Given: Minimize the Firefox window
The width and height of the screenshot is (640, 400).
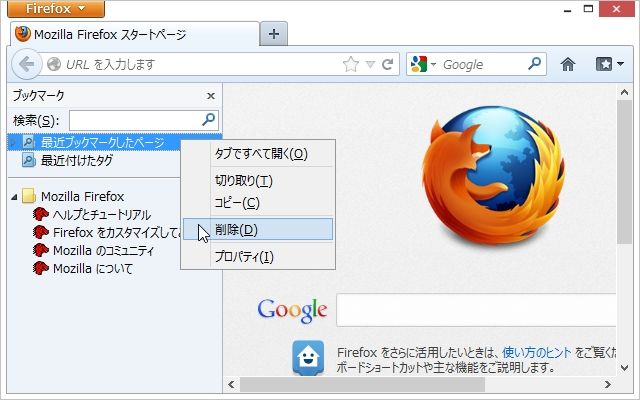Looking at the screenshot, I should point(567,10).
